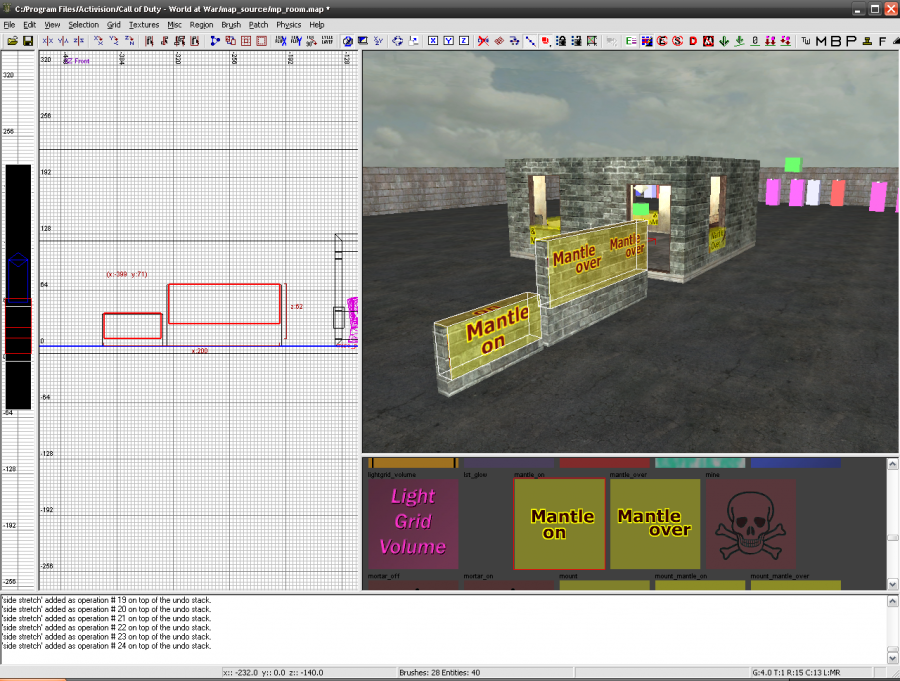
Task: Toggle the Y axis button
Action: pyautogui.click(x=448, y=41)
